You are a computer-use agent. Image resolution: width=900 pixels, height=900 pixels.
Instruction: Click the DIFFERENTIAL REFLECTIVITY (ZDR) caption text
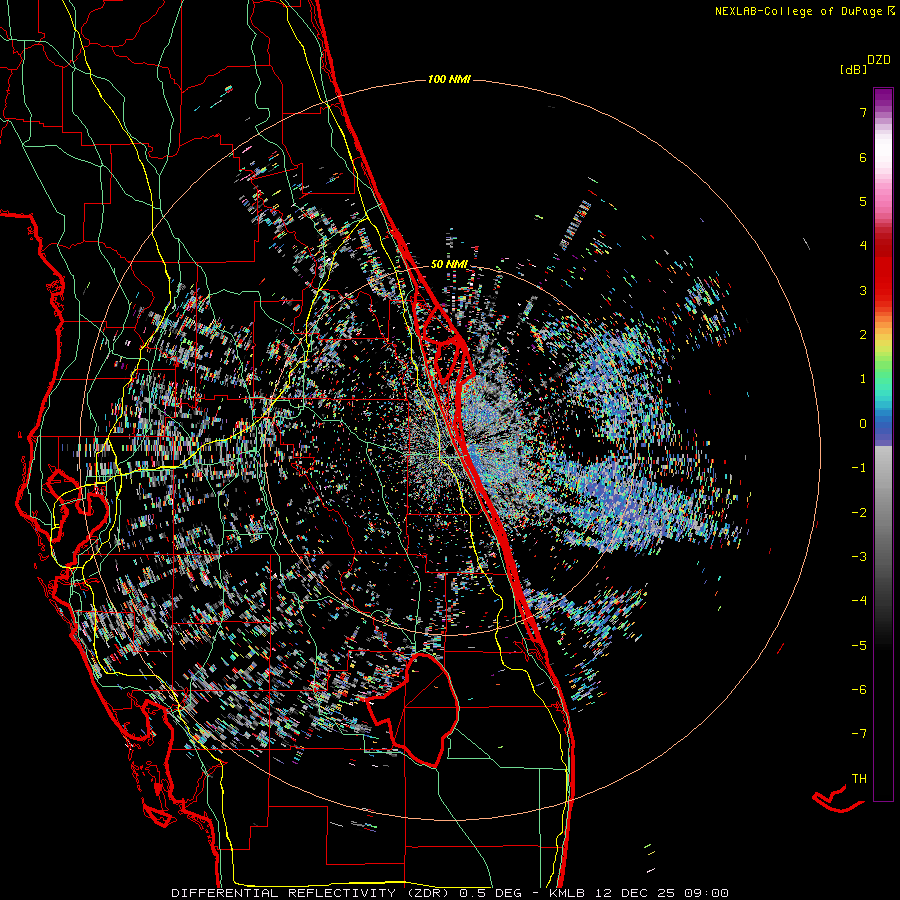coord(313,893)
